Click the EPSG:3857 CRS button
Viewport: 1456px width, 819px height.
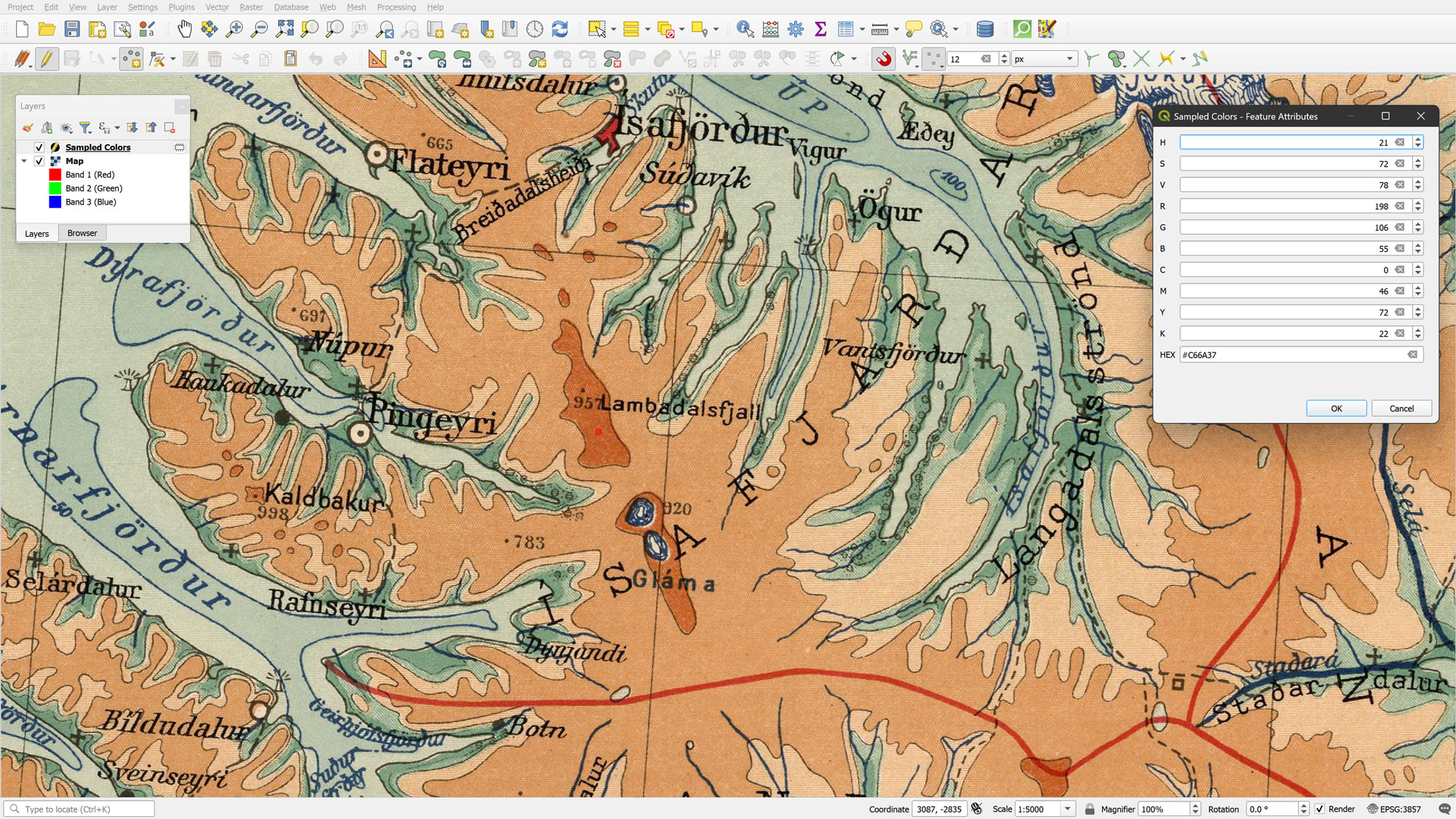tap(1393, 809)
